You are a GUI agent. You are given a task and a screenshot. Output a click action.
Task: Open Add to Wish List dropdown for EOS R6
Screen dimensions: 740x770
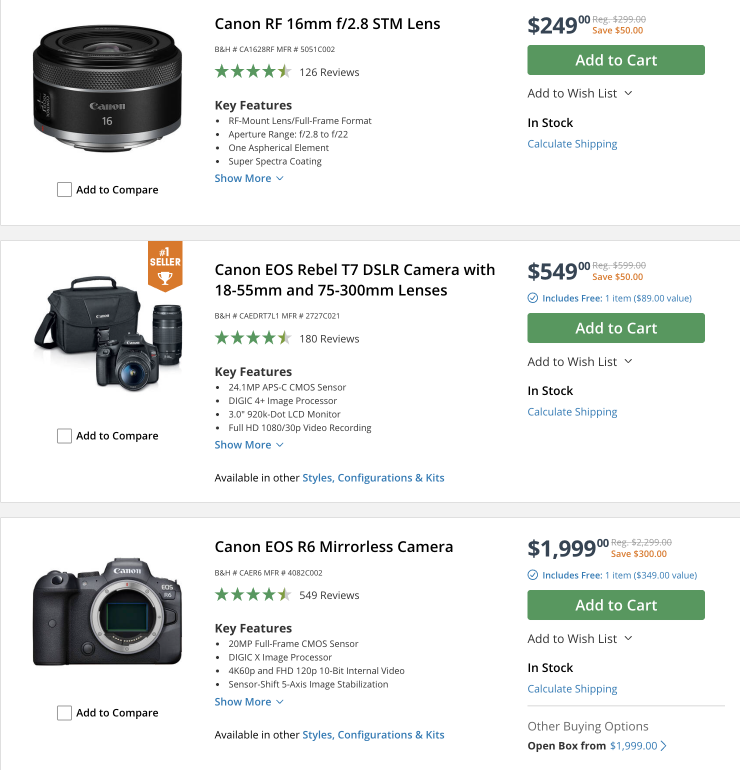tap(580, 639)
